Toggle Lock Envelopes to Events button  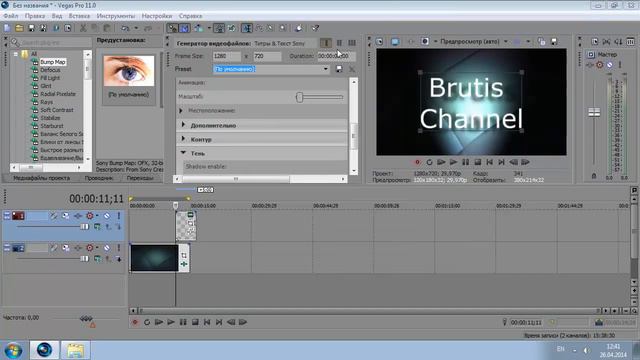pos(219,28)
